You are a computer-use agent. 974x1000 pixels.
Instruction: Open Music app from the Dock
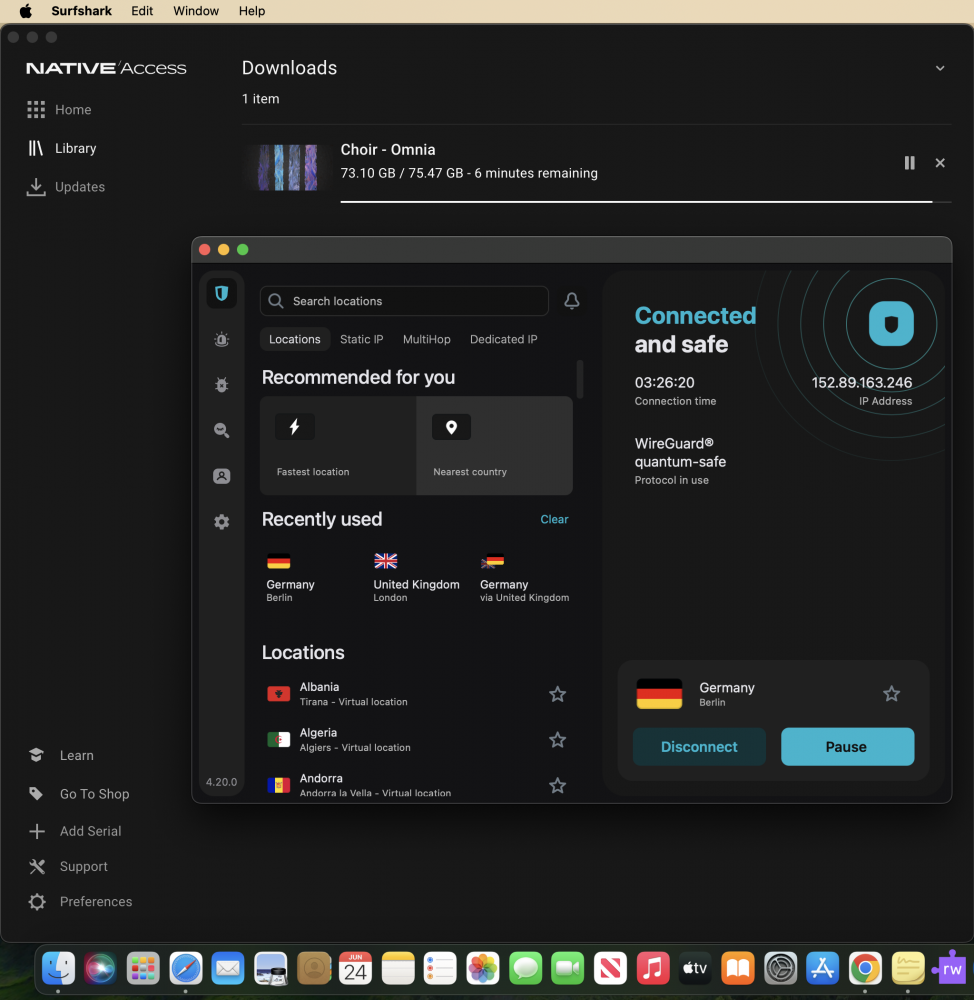click(653, 968)
